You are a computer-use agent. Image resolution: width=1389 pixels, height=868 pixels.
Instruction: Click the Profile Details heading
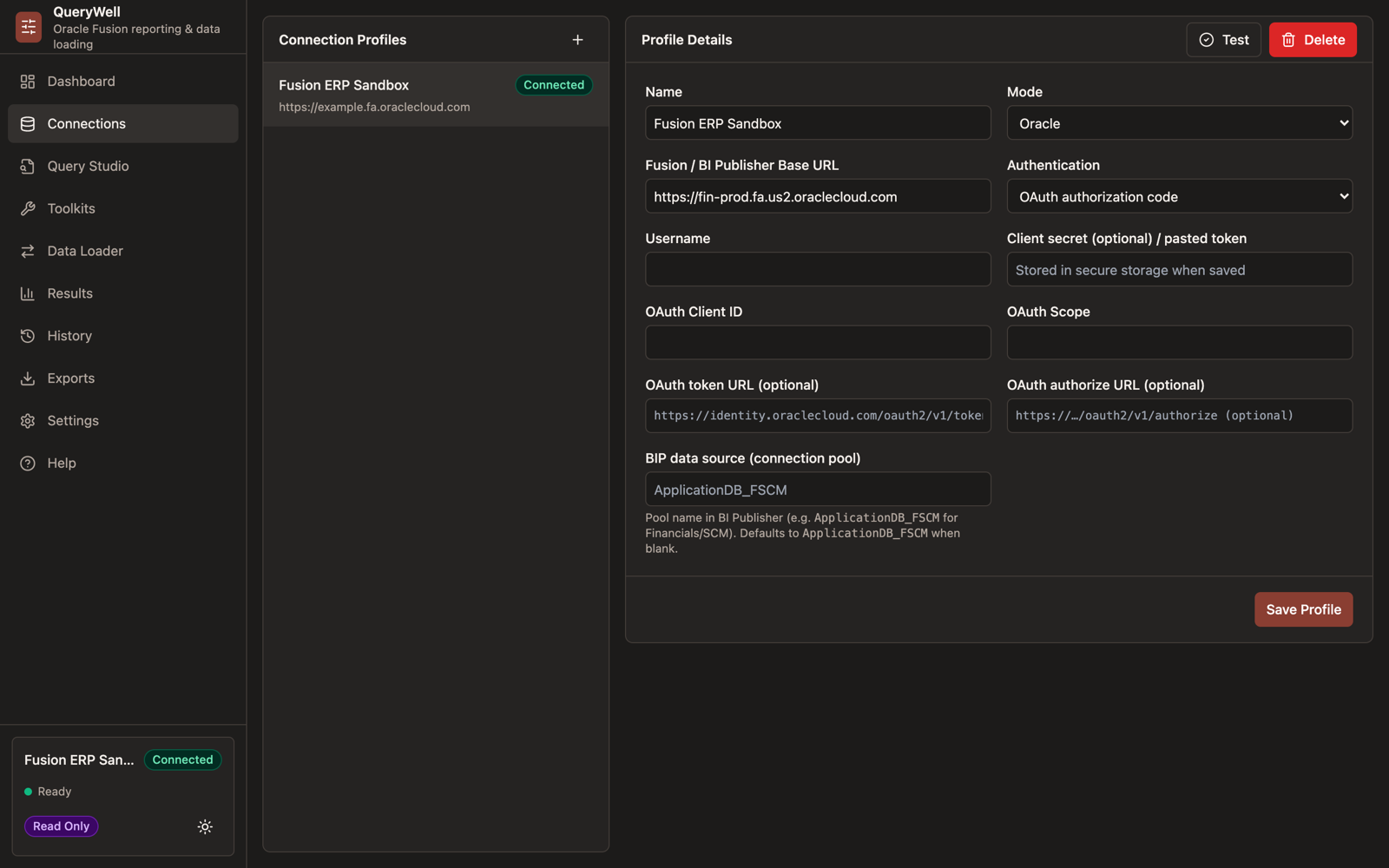687,40
